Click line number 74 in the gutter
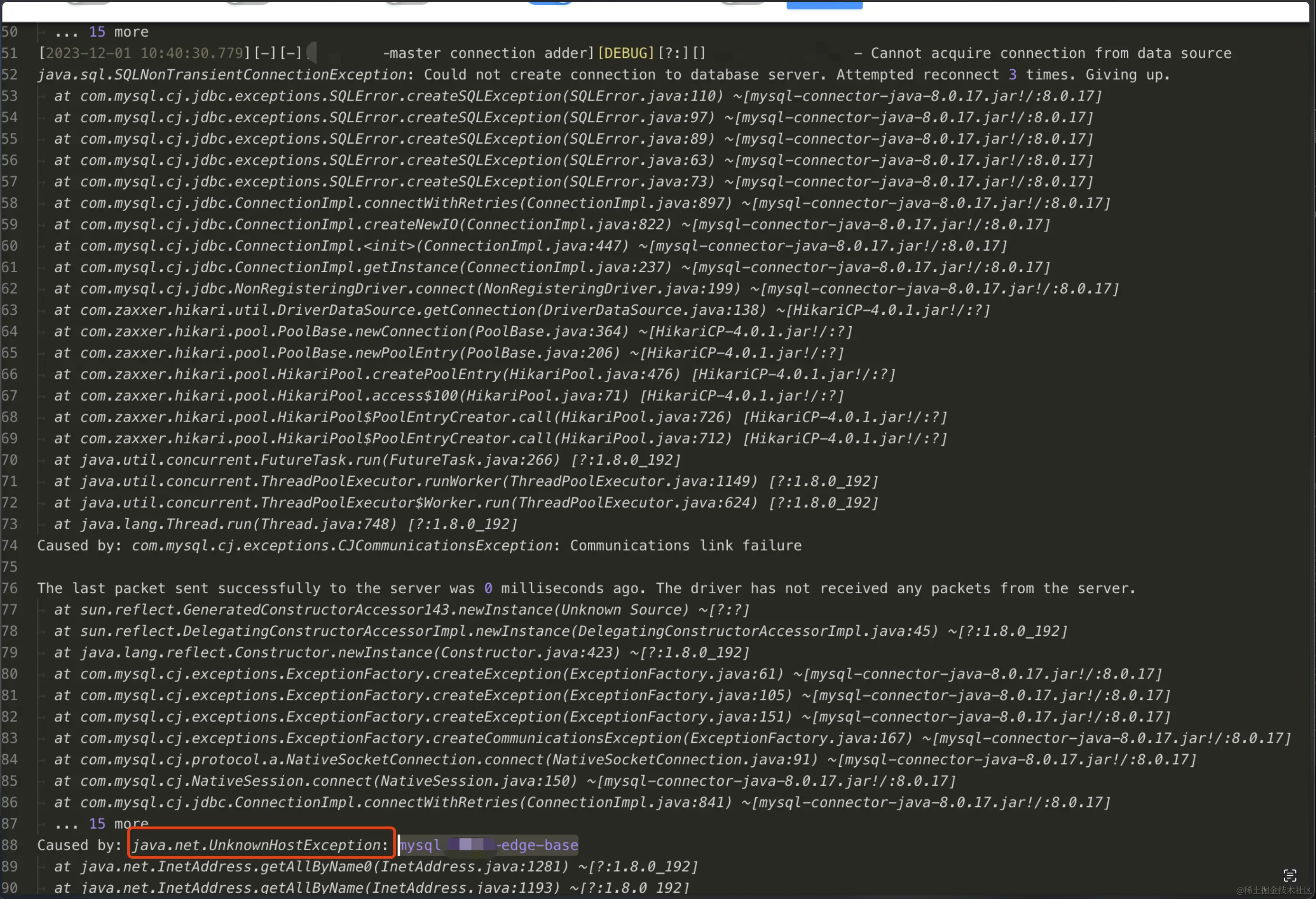Image resolution: width=1316 pixels, height=899 pixels. tap(9, 546)
